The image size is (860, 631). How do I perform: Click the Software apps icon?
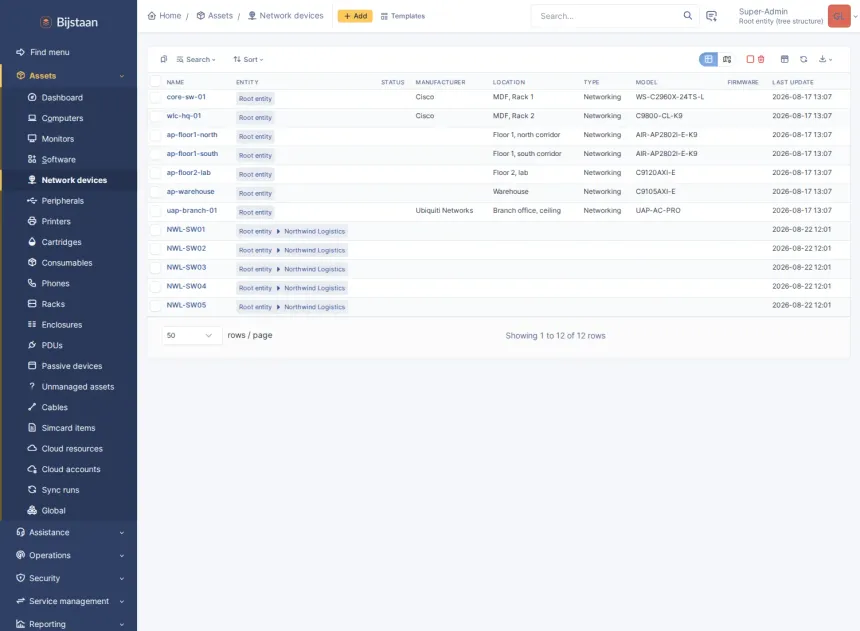pos(32,159)
